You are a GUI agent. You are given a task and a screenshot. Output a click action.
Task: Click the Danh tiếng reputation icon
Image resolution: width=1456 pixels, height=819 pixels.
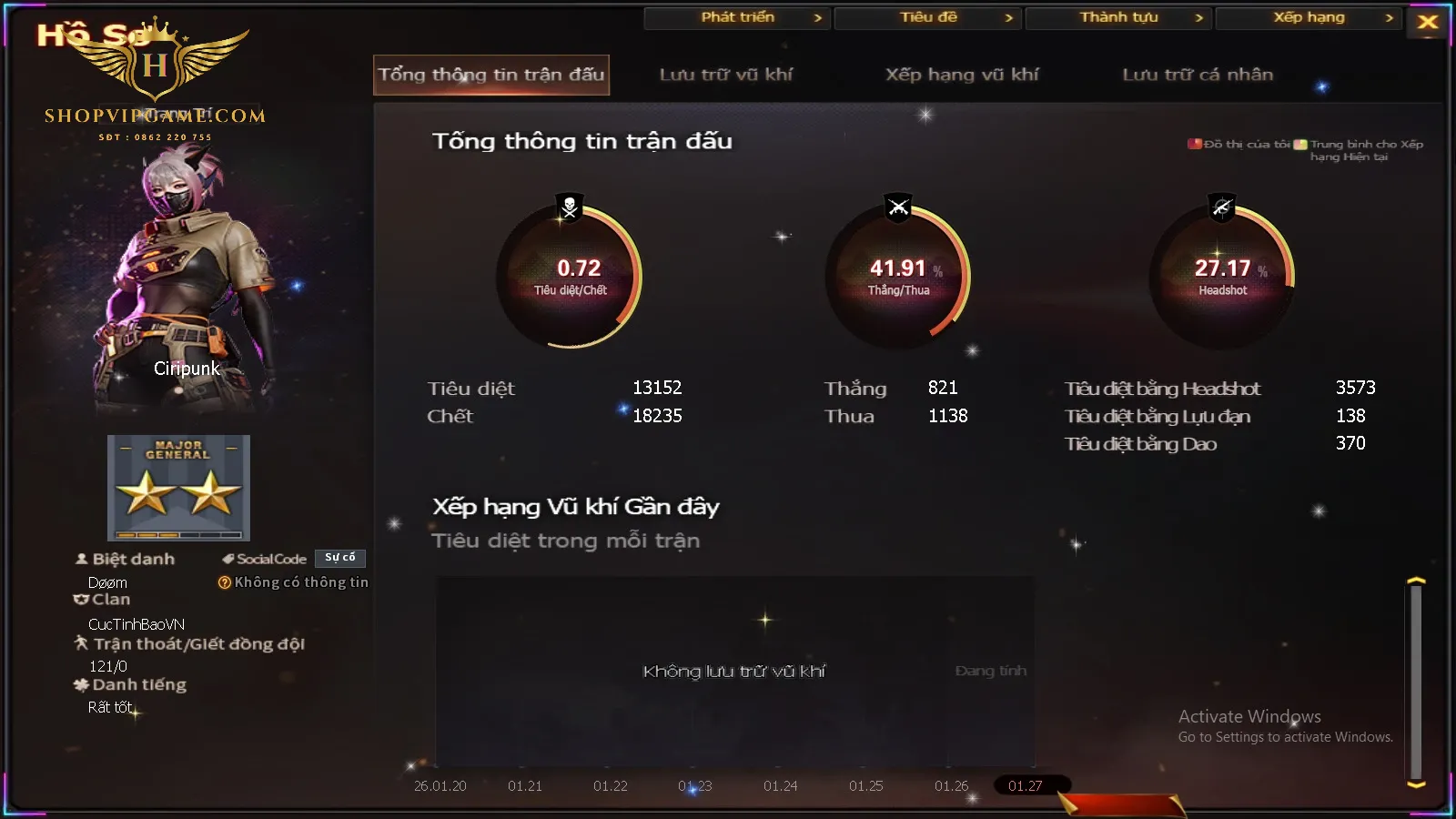click(81, 684)
